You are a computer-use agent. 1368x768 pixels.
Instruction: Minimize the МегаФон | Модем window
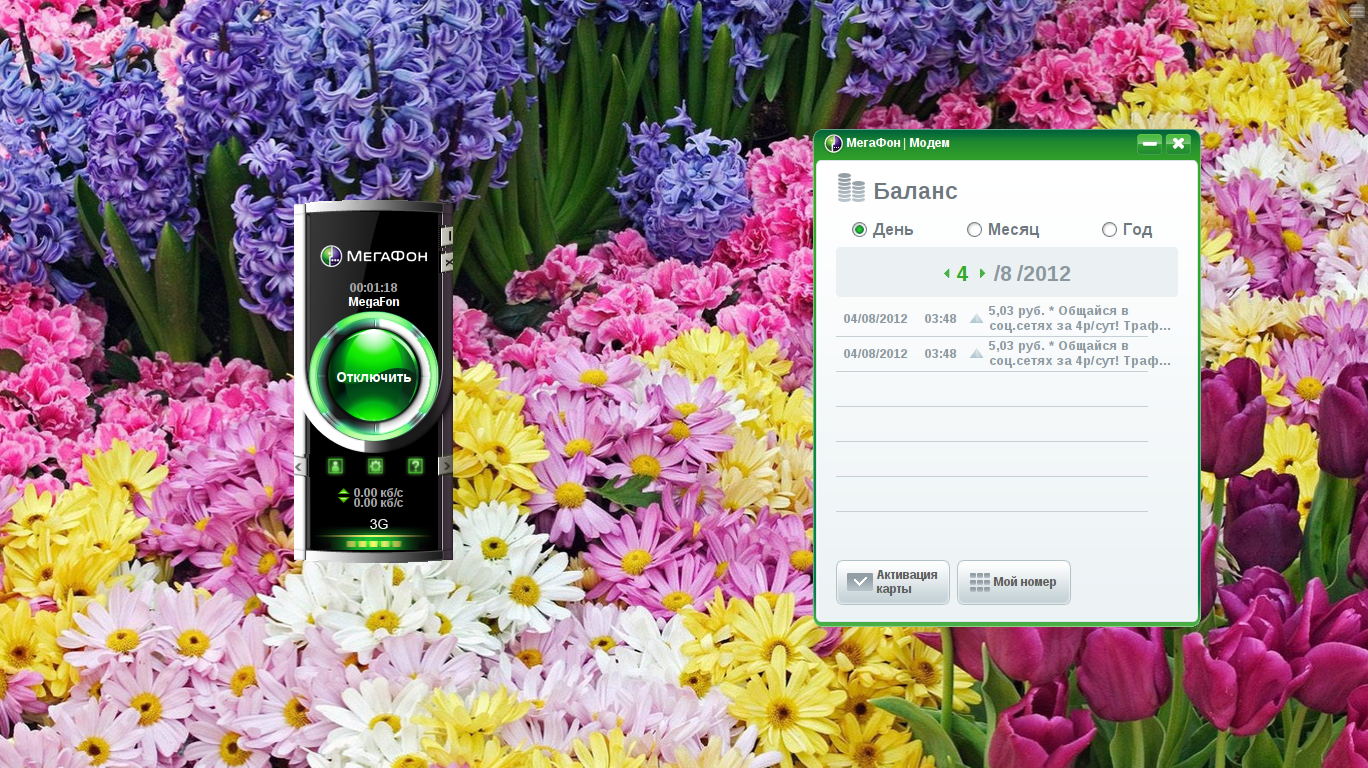point(1150,144)
